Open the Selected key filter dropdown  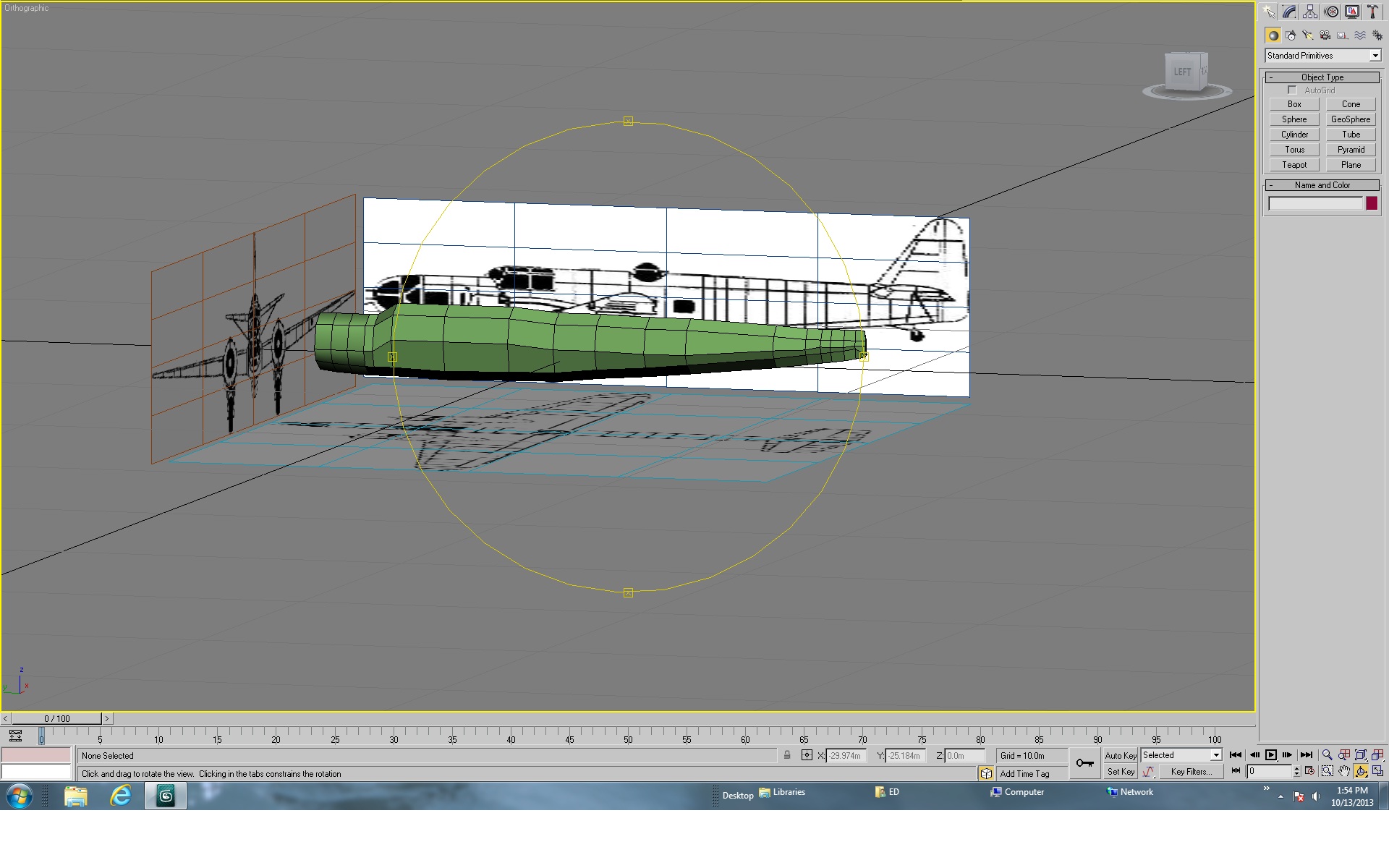pyautogui.click(x=1182, y=755)
